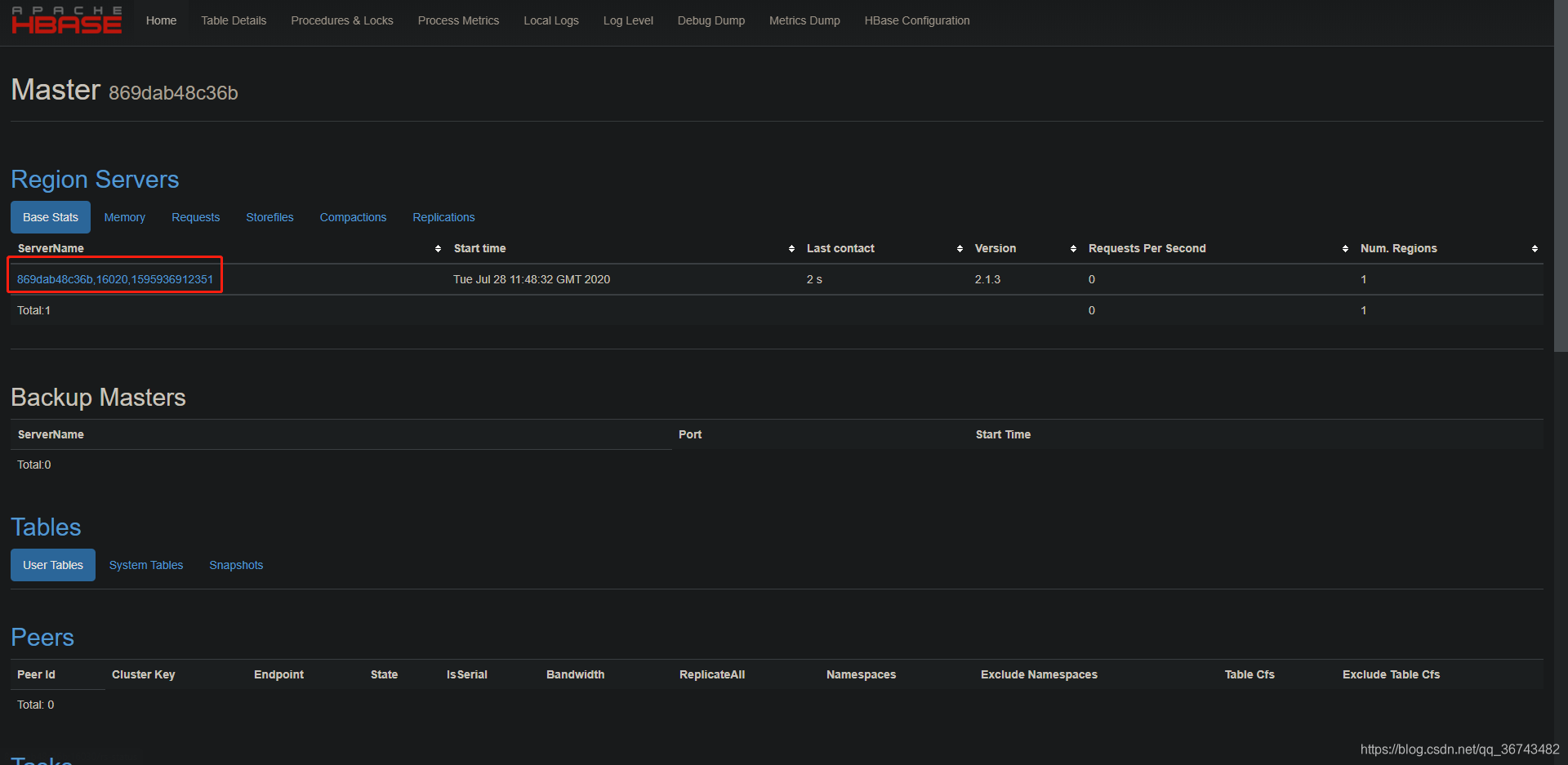Click the Apache HBase logo

(x=67, y=20)
